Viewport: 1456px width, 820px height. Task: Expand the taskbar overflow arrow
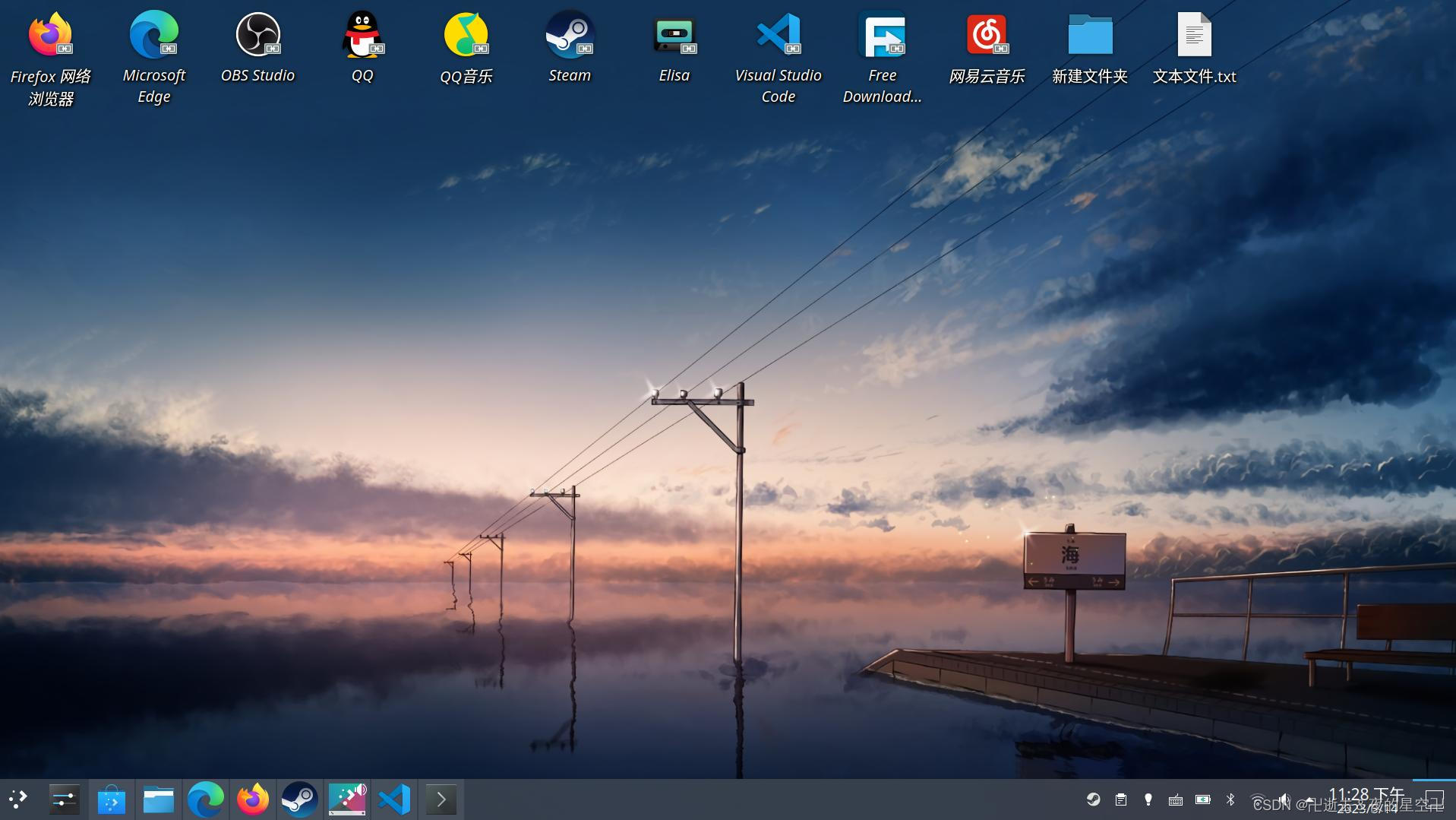pyautogui.click(x=441, y=799)
